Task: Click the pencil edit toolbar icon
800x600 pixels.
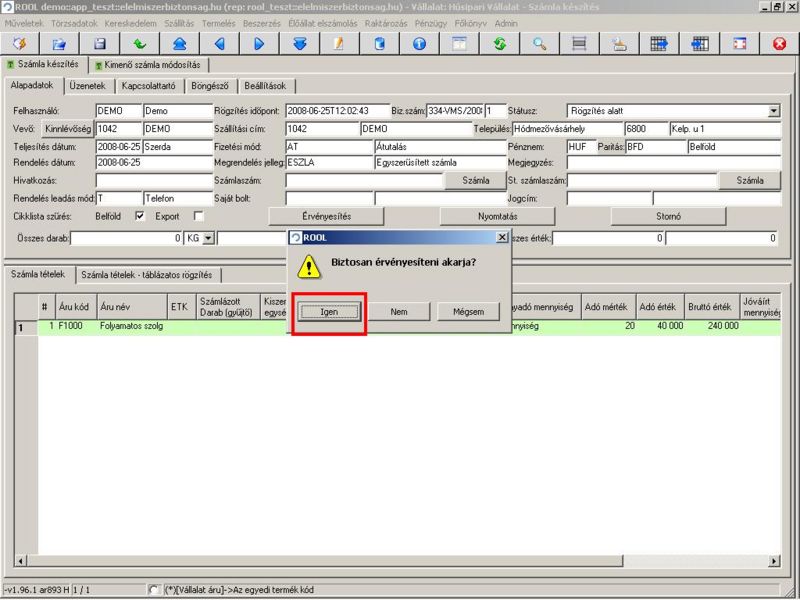Action: pos(339,44)
